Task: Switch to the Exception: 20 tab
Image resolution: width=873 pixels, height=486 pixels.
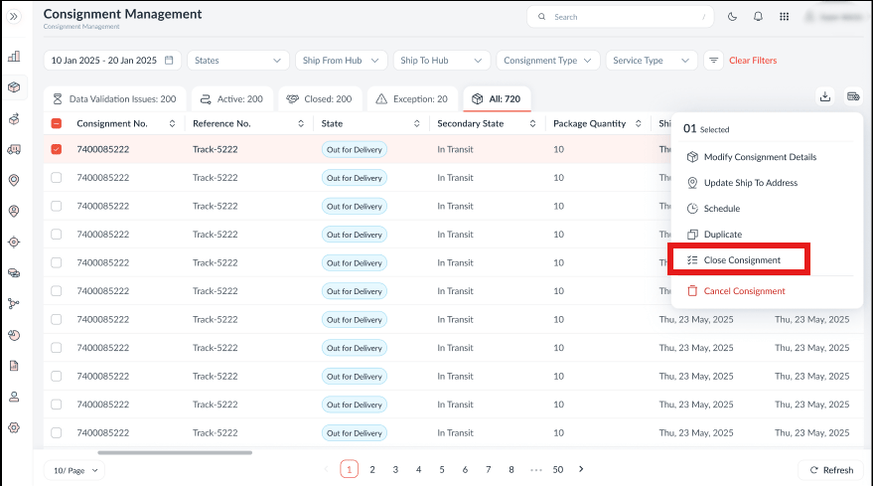Action: tap(412, 99)
